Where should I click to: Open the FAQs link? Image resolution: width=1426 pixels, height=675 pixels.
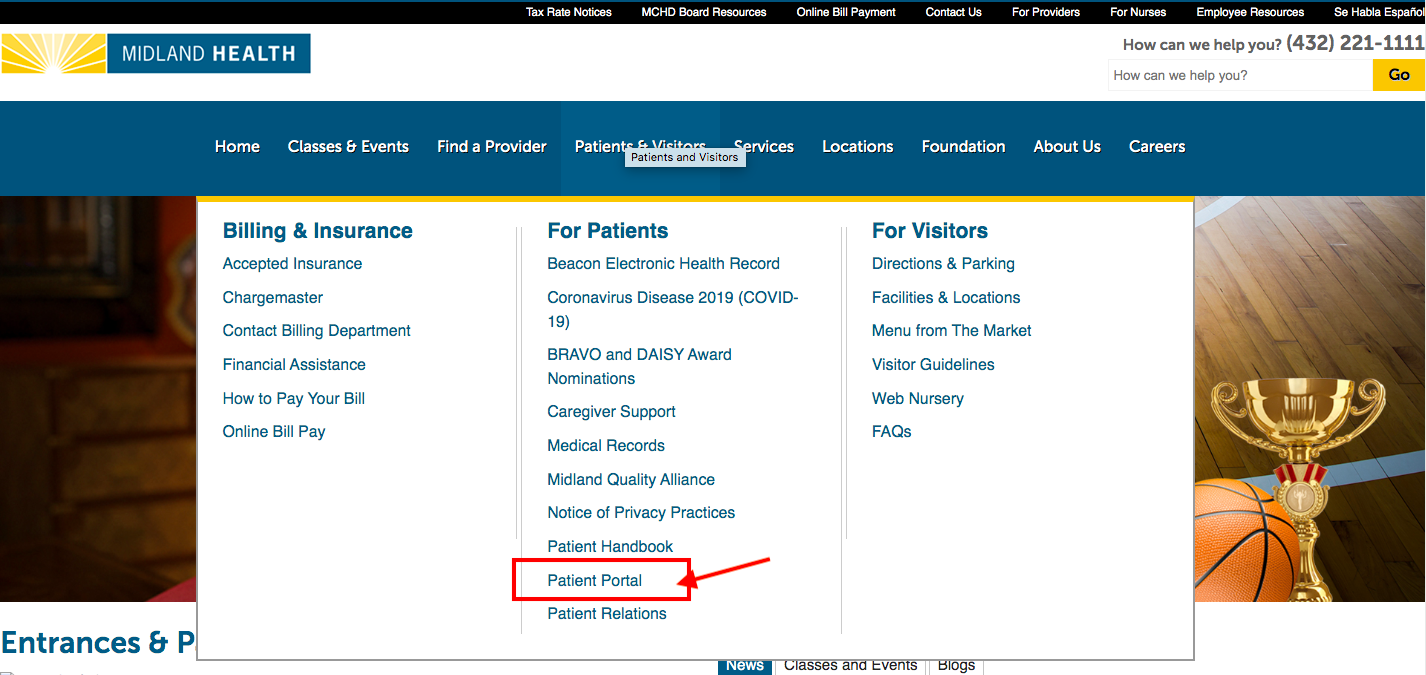pyautogui.click(x=892, y=432)
